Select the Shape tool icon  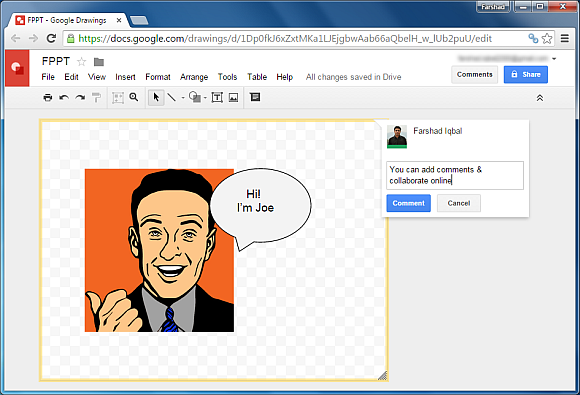pos(195,97)
